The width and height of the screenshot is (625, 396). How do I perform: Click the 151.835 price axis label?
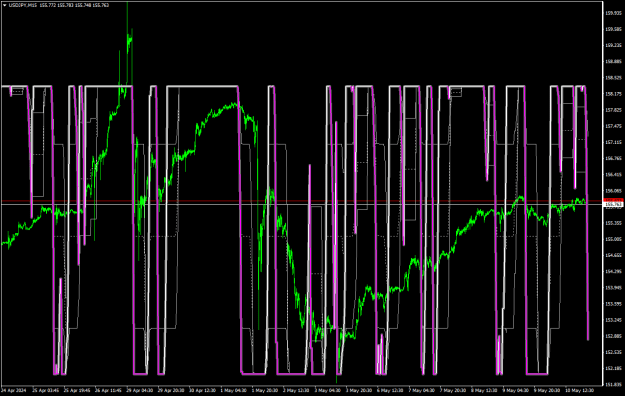coord(613,384)
